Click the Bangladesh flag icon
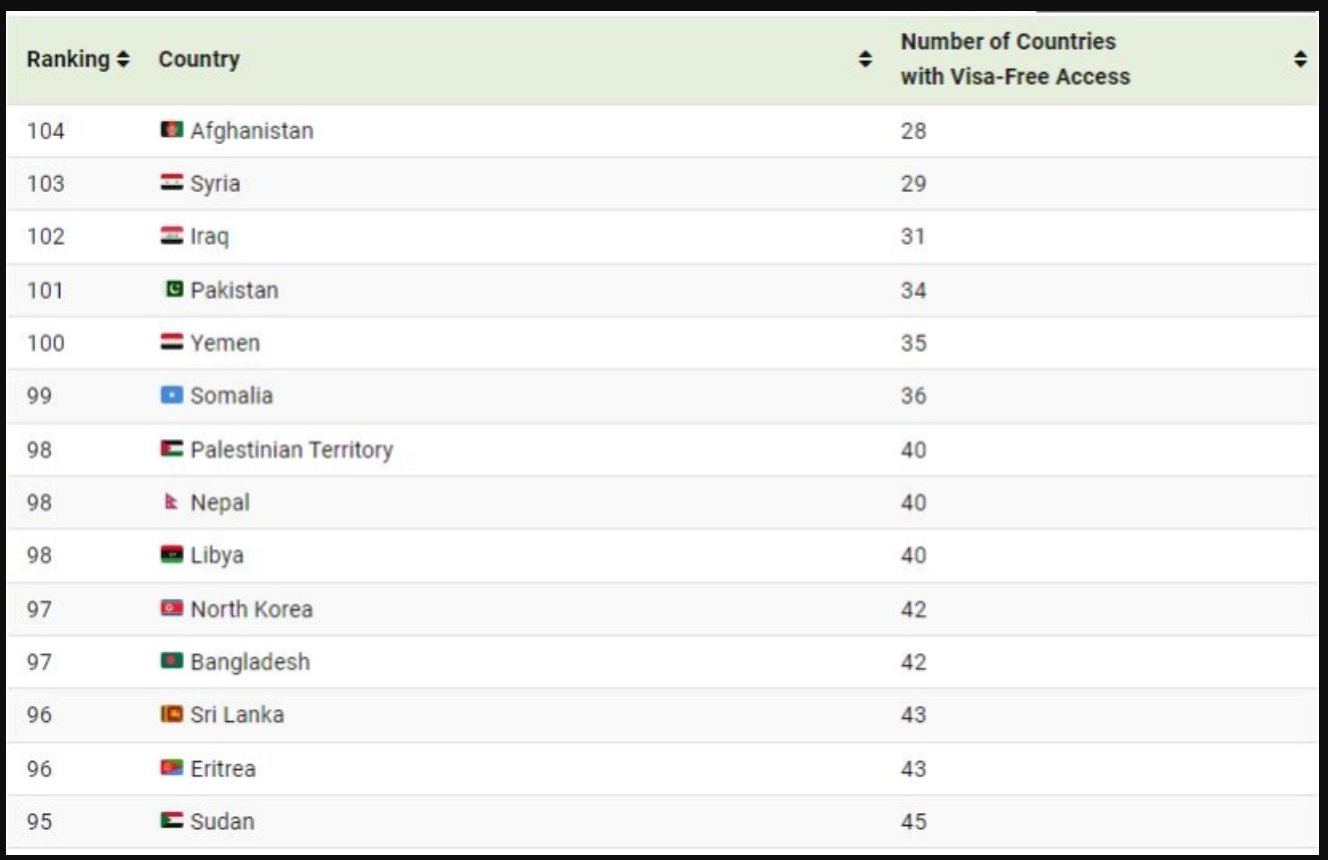The width and height of the screenshot is (1328, 860). pos(171,661)
